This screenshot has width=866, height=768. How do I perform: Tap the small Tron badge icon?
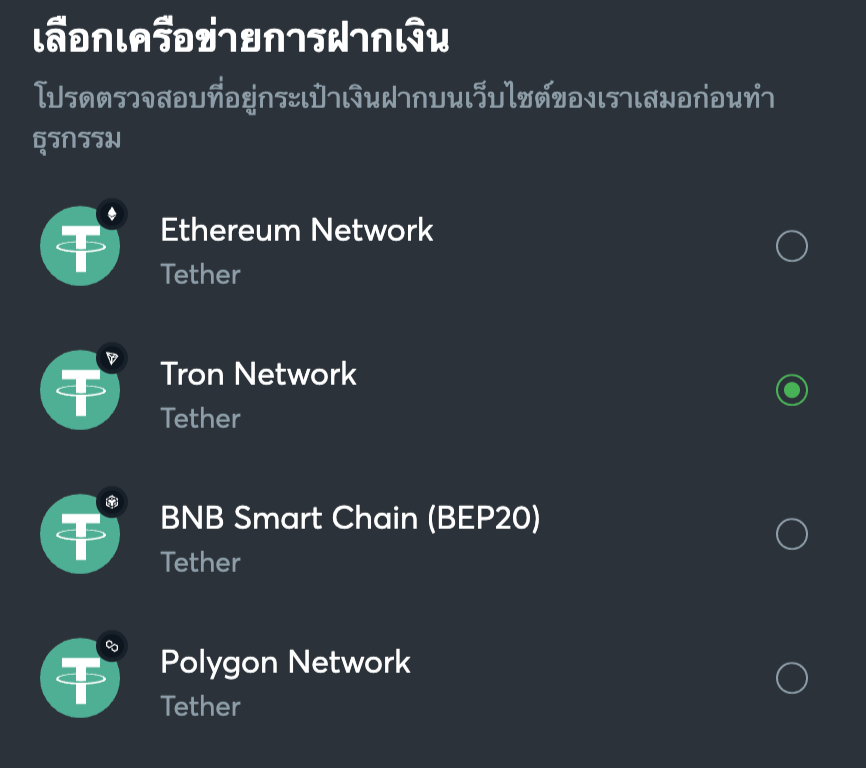tap(112, 358)
